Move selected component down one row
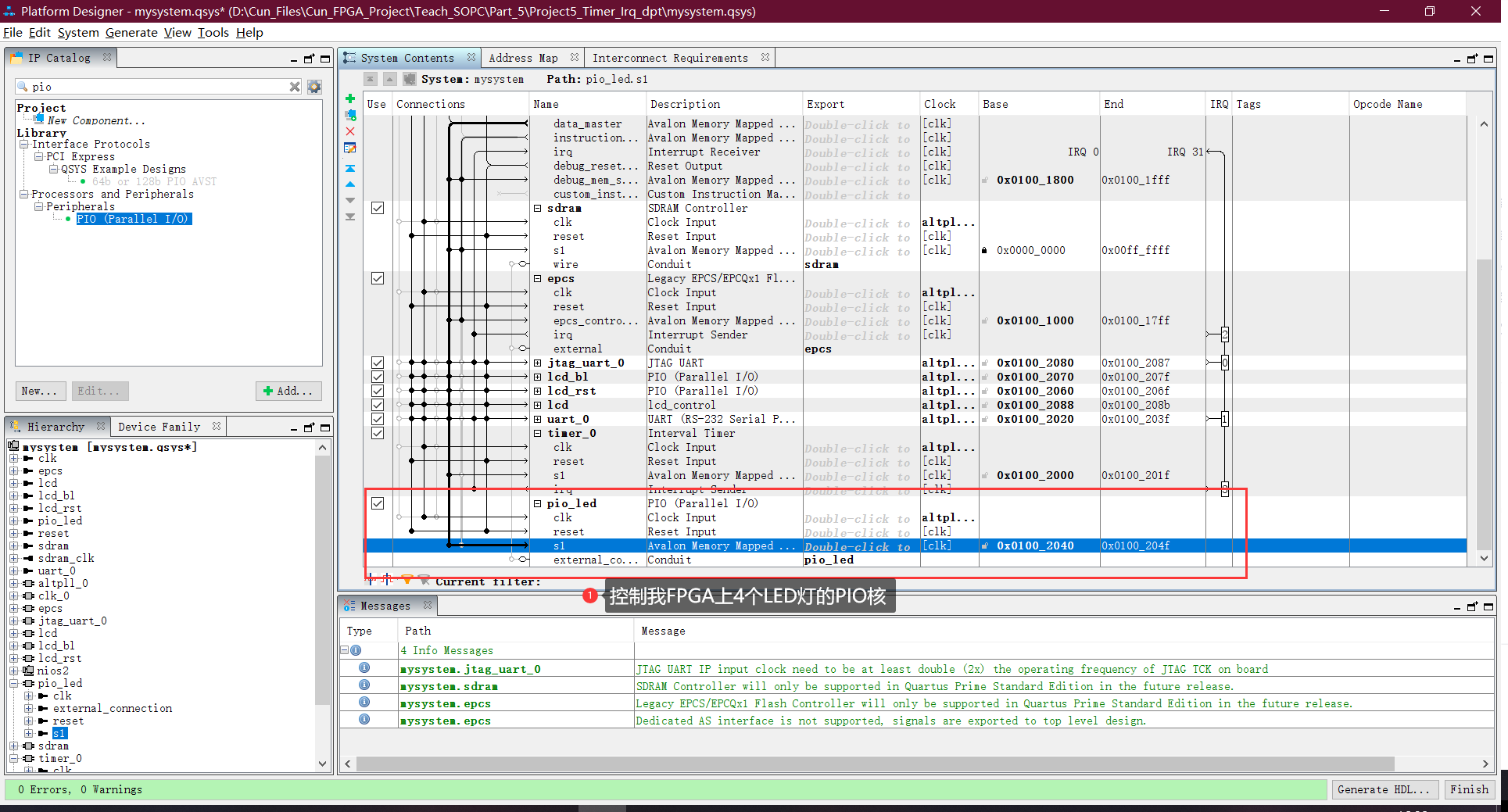Screen dimensions: 1508x812 point(350,201)
